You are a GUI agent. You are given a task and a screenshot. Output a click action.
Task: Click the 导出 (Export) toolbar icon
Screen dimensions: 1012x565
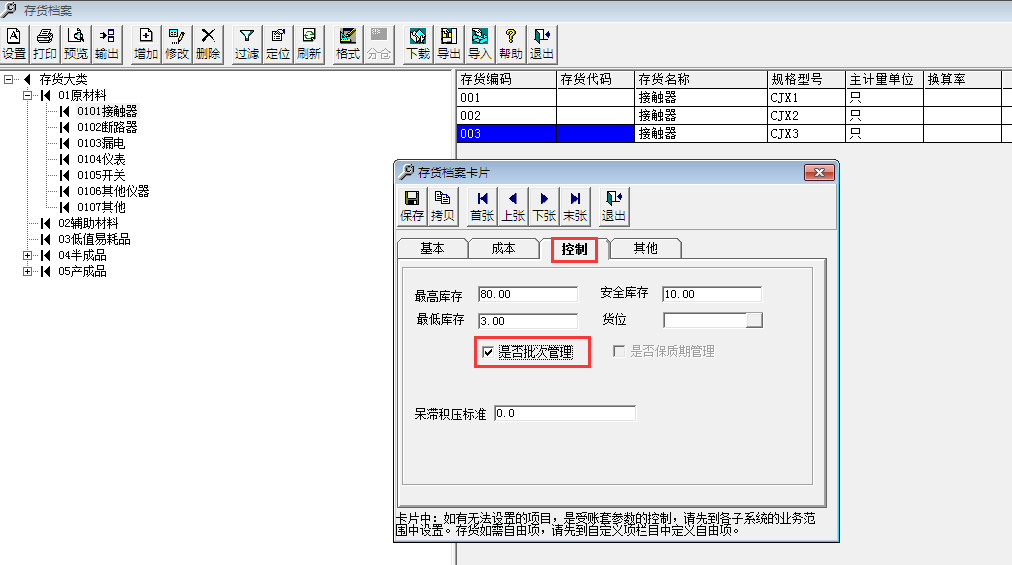click(x=449, y=44)
